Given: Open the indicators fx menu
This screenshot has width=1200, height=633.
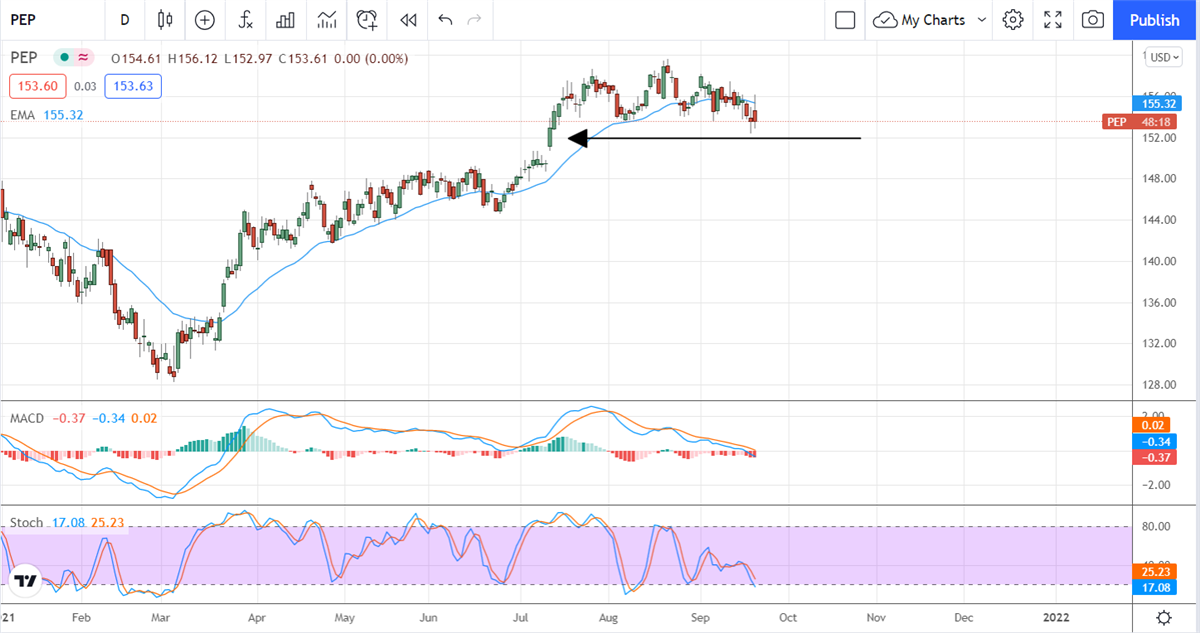Looking at the screenshot, I should pos(245,20).
